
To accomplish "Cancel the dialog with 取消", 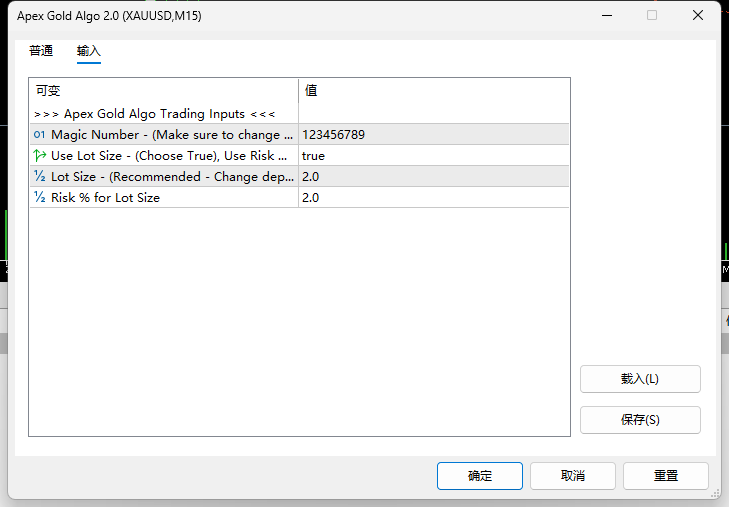I will click(573, 476).
